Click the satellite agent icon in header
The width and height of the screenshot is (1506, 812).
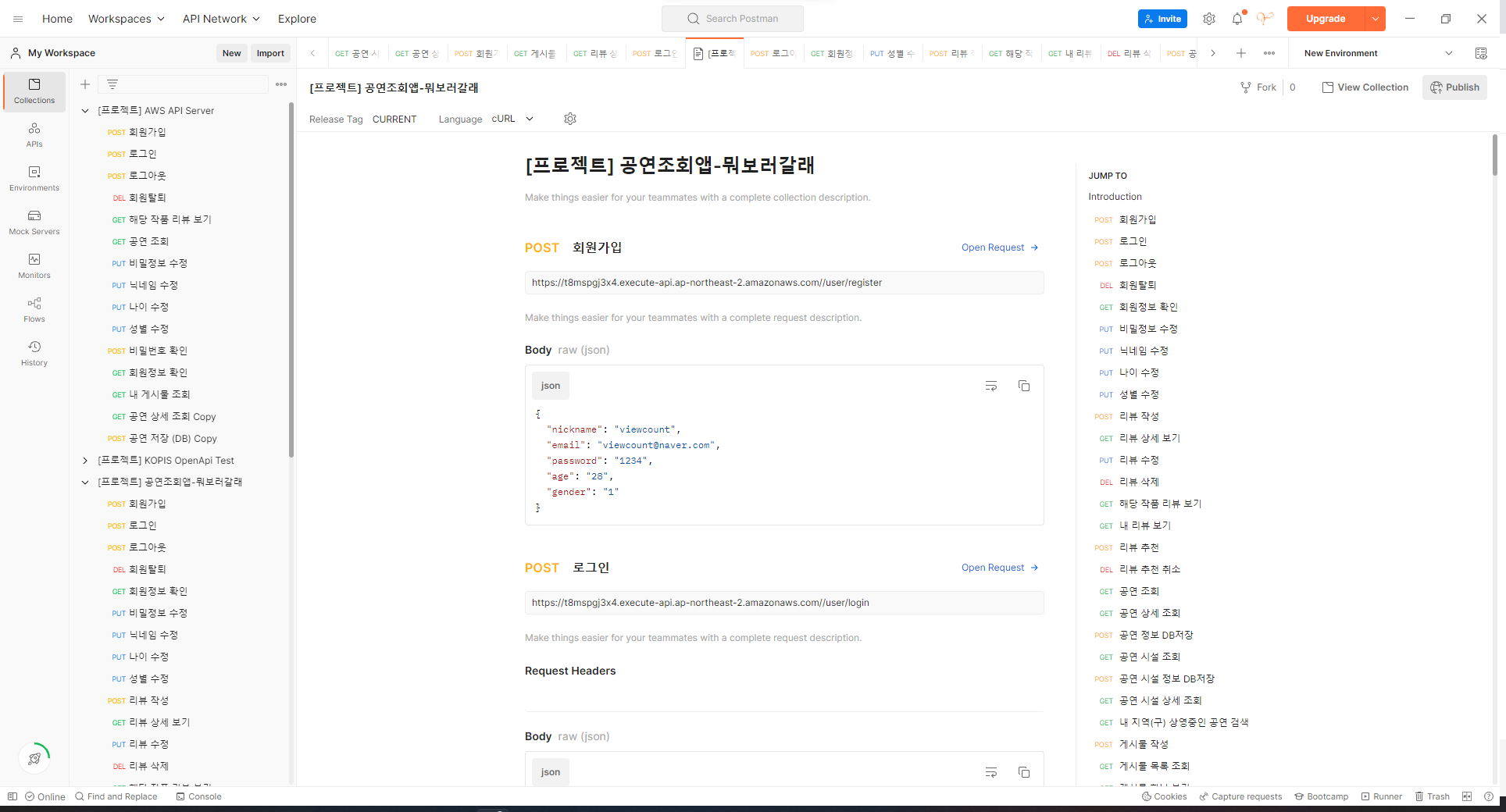[x=1265, y=19]
